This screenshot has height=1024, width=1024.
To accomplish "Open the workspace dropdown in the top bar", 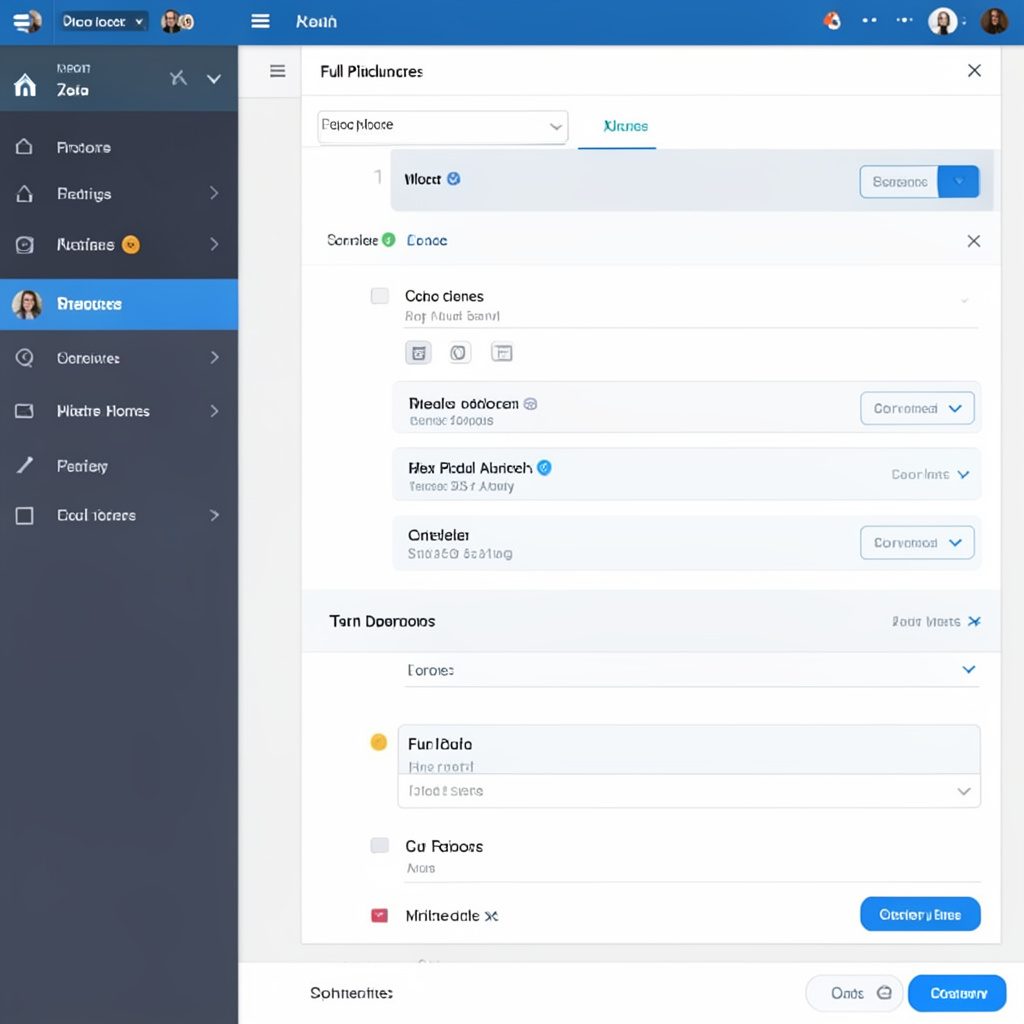I will [102, 22].
